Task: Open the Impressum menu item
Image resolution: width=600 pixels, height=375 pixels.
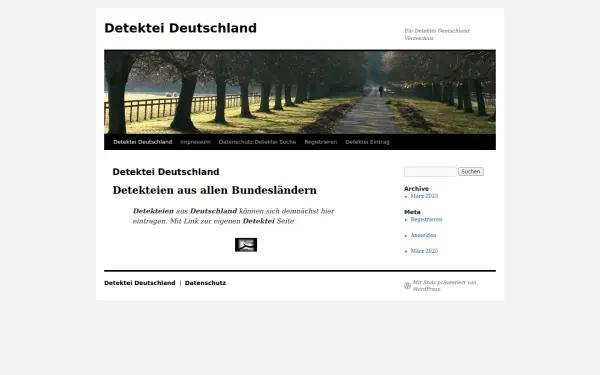Action: (x=196, y=142)
